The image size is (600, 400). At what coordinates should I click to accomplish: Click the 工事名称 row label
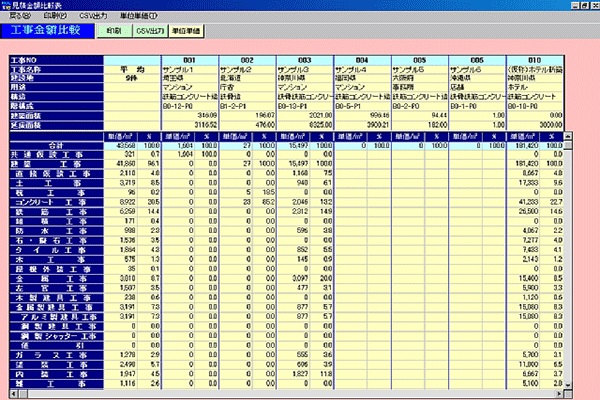[x=56, y=70]
